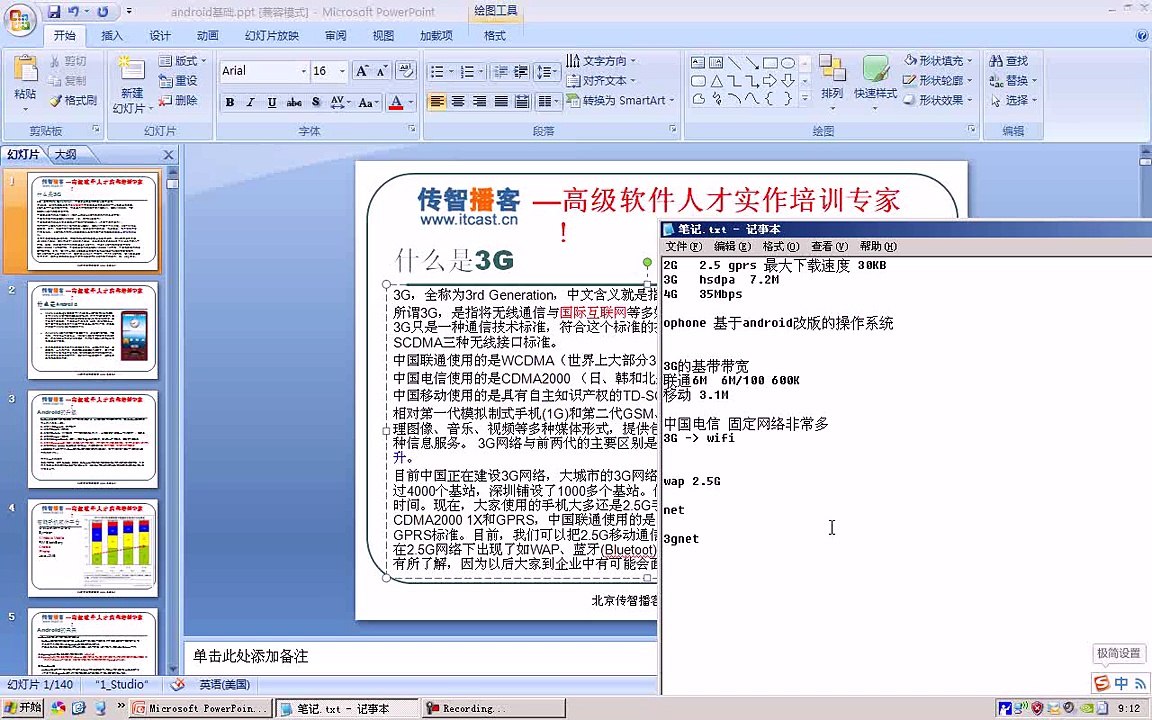
Task: Open Notepad's 文件(F) menu
Action: [683, 246]
